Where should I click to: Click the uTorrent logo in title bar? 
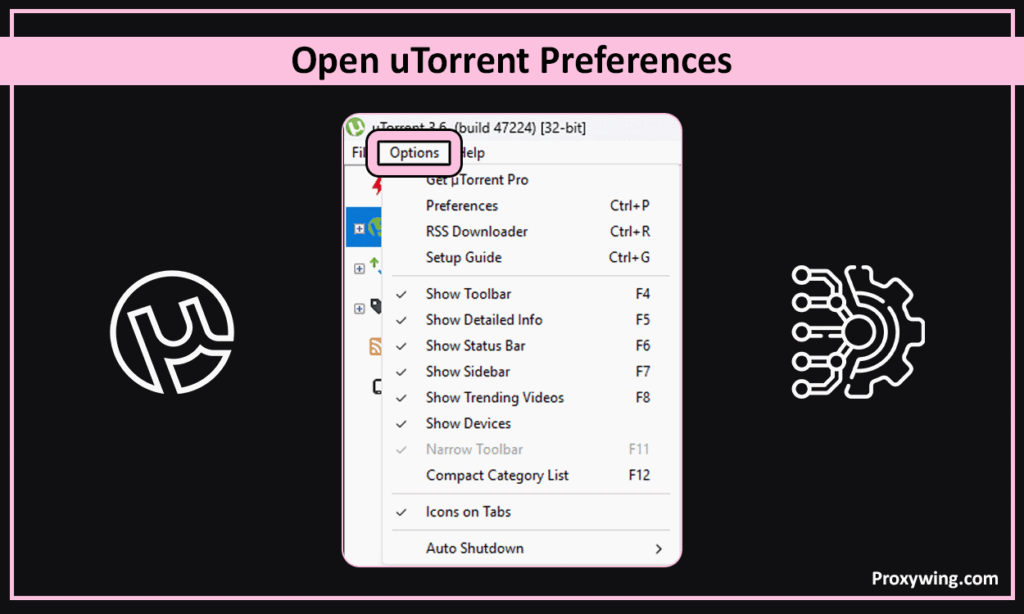pyautogui.click(x=354, y=127)
